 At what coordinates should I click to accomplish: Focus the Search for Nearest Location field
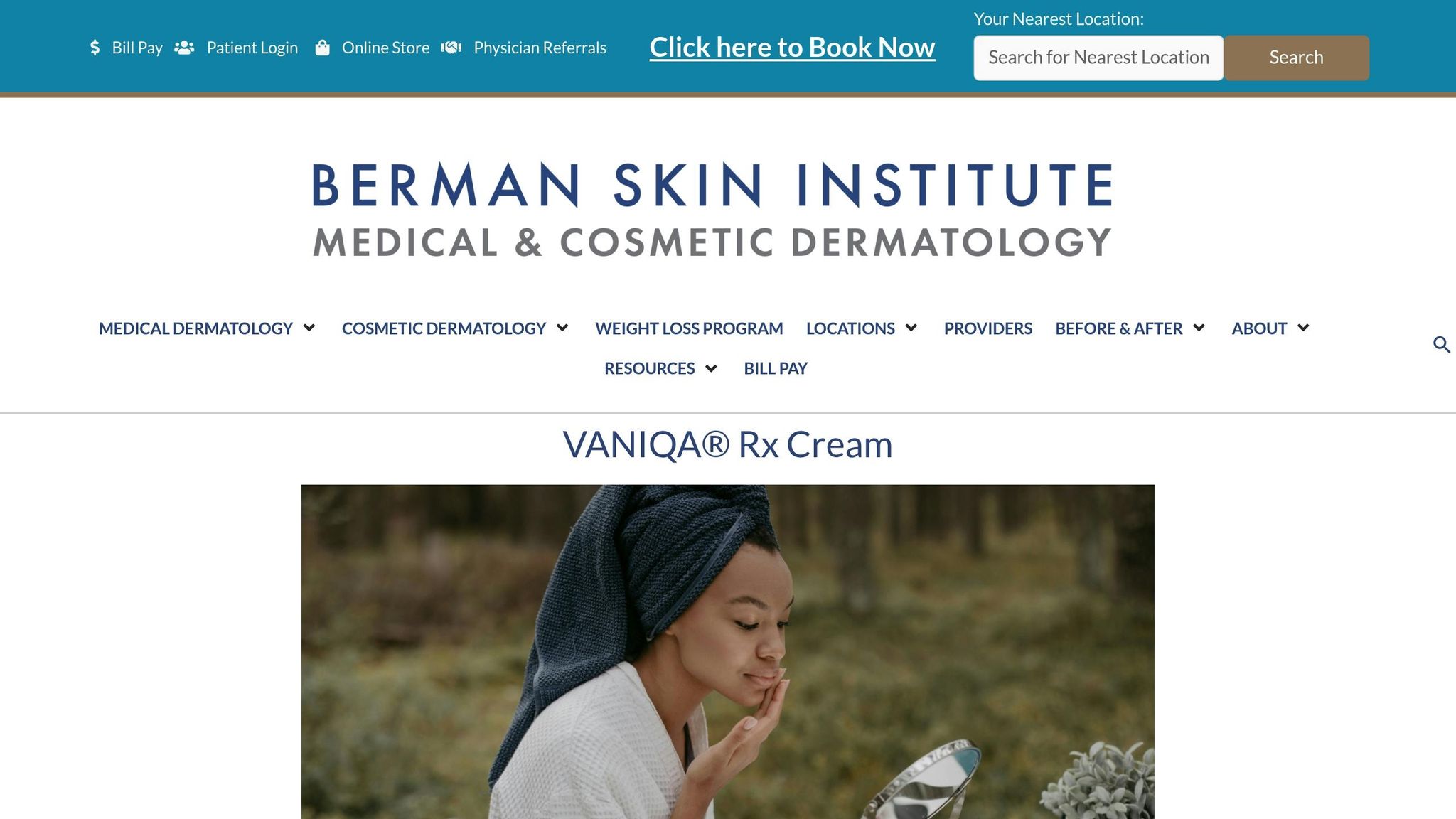point(1098,58)
